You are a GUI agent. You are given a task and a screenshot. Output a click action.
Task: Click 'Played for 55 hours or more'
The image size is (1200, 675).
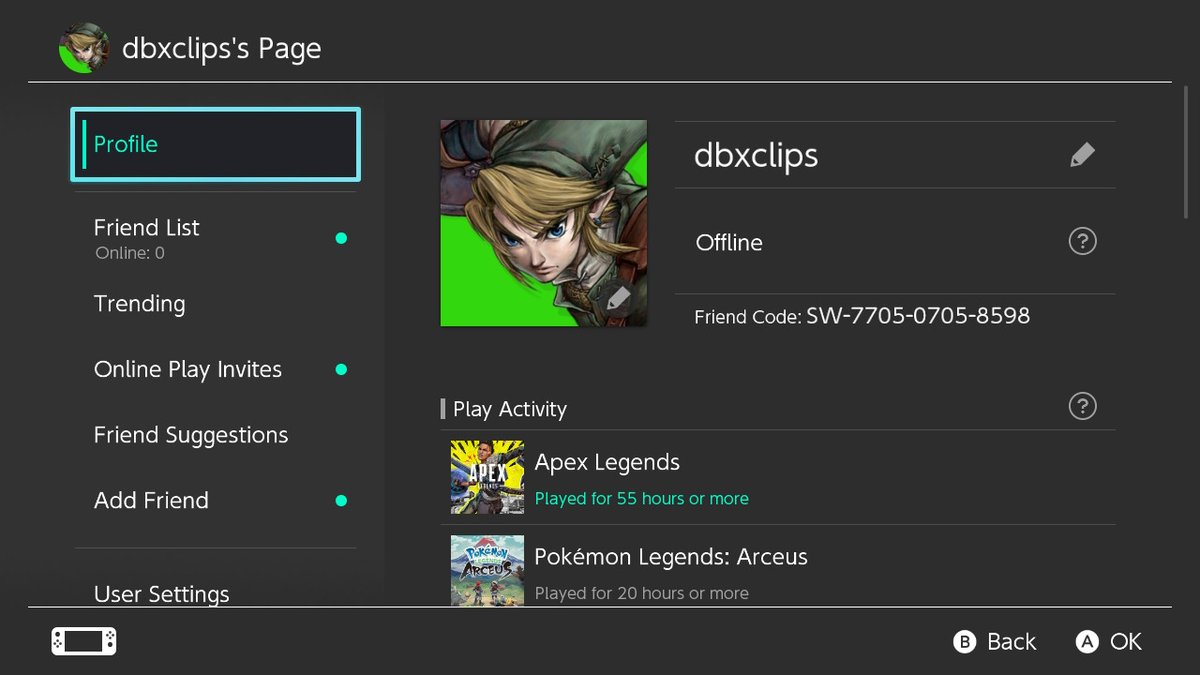pos(641,498)
